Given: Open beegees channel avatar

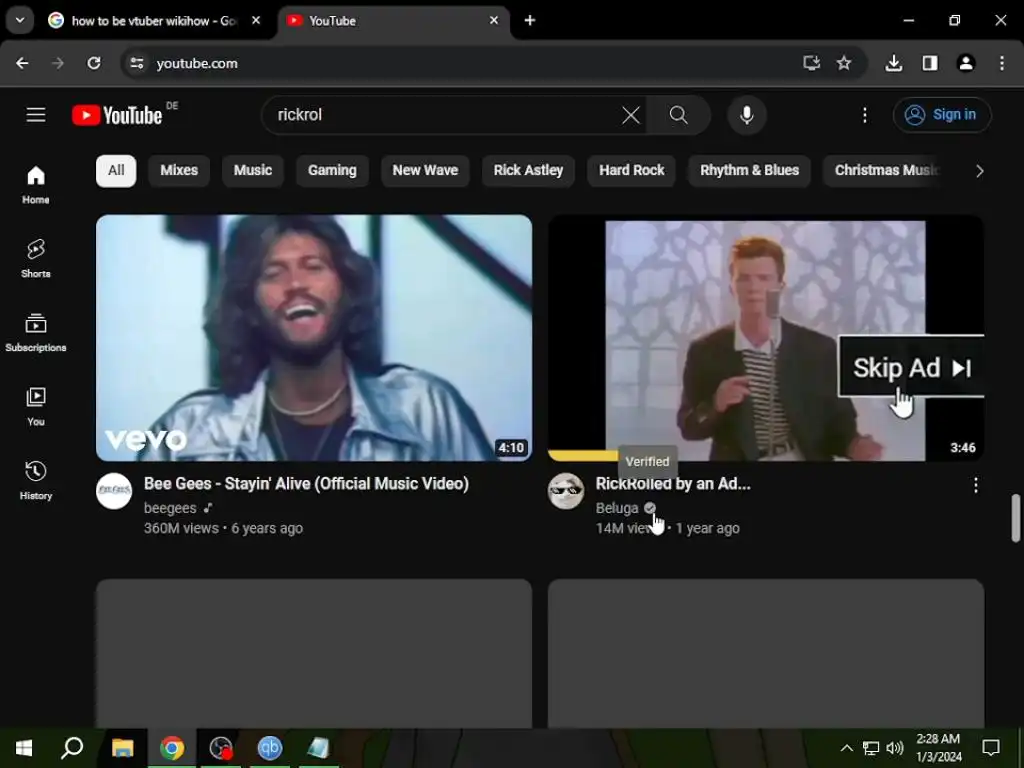Looking at the screenshot, I should (114, 491).
